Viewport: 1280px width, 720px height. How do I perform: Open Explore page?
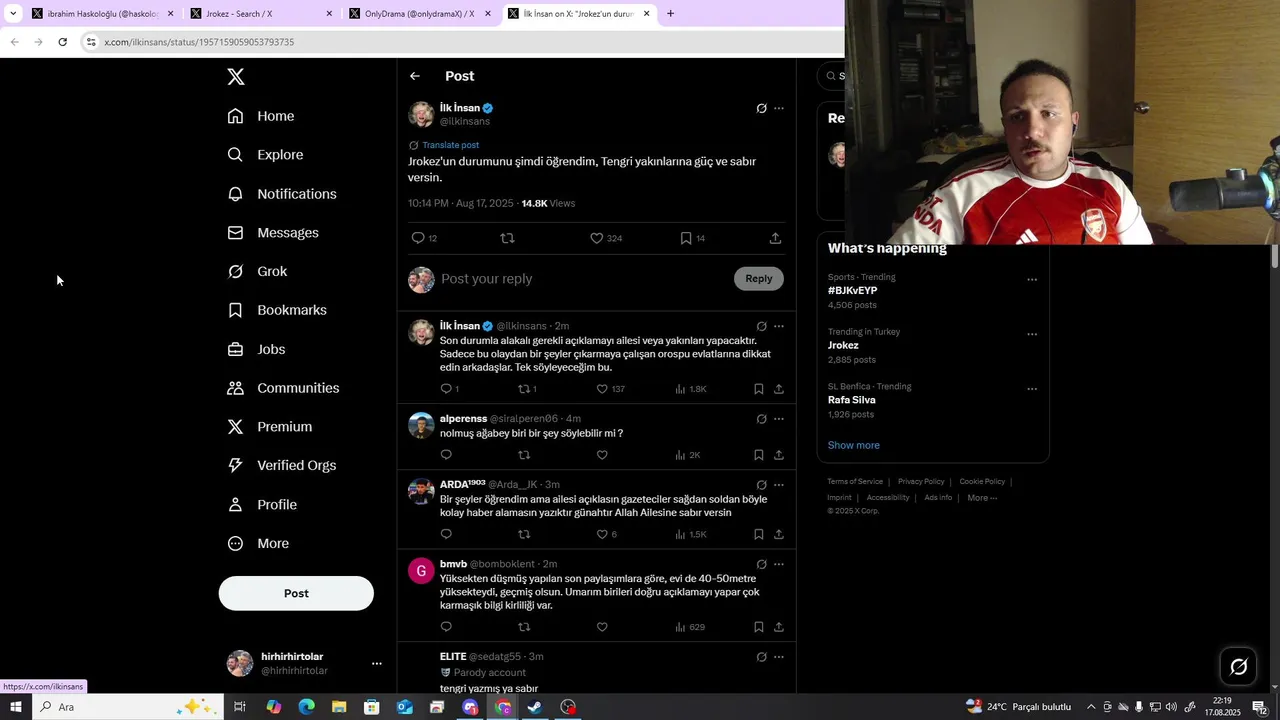pyautogui.click(x=265, y=155)
